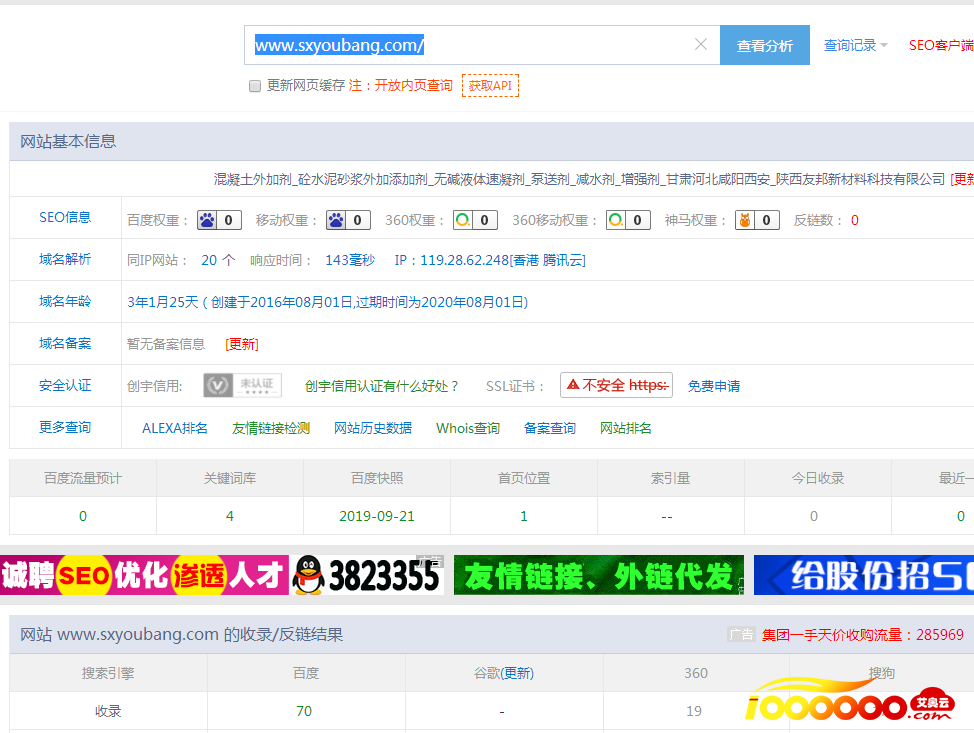Open the 集团一手天价收购流量 ad link

pos(862,635)
